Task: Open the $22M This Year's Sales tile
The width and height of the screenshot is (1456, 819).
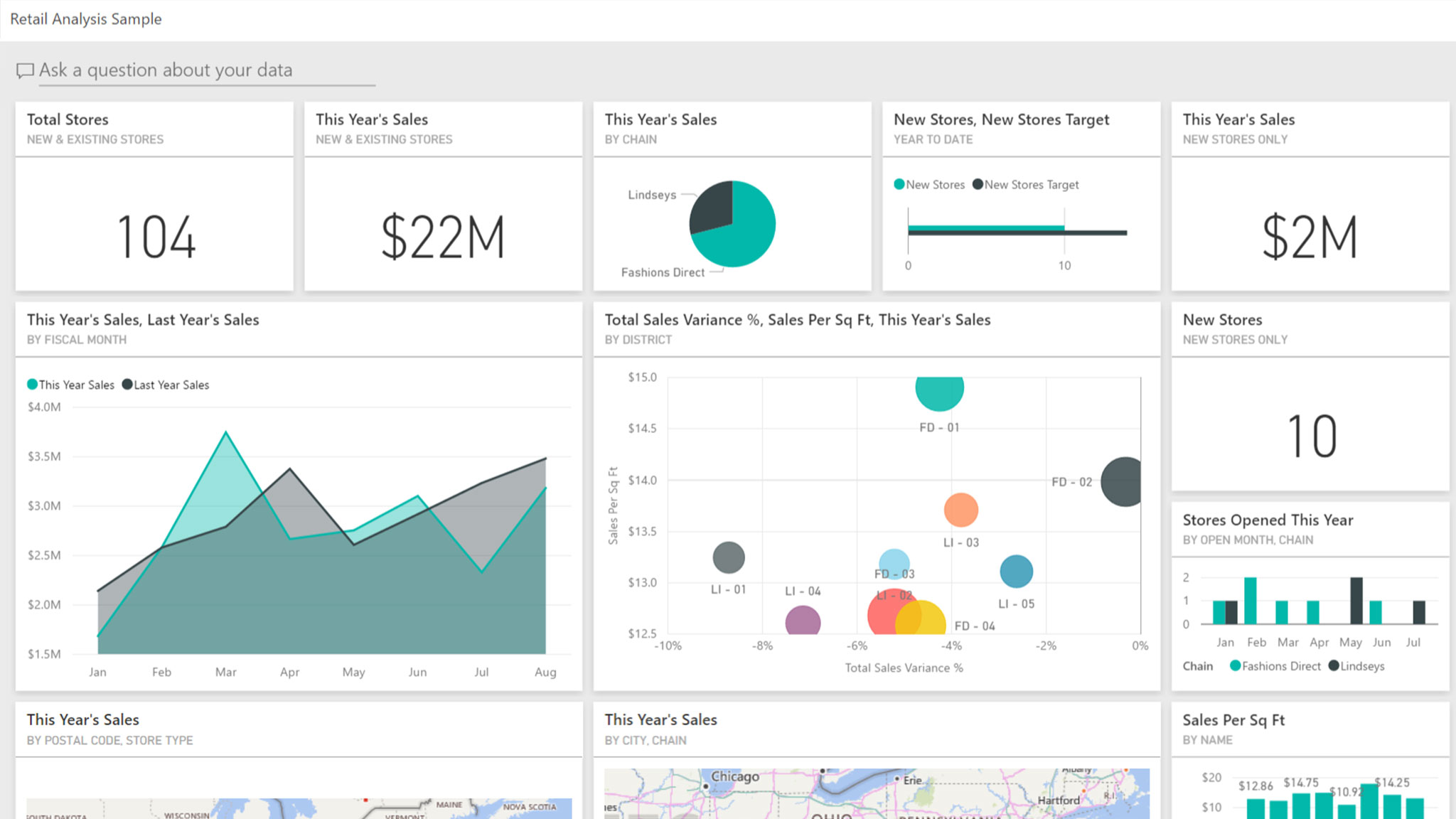Action: pos(443,237)
